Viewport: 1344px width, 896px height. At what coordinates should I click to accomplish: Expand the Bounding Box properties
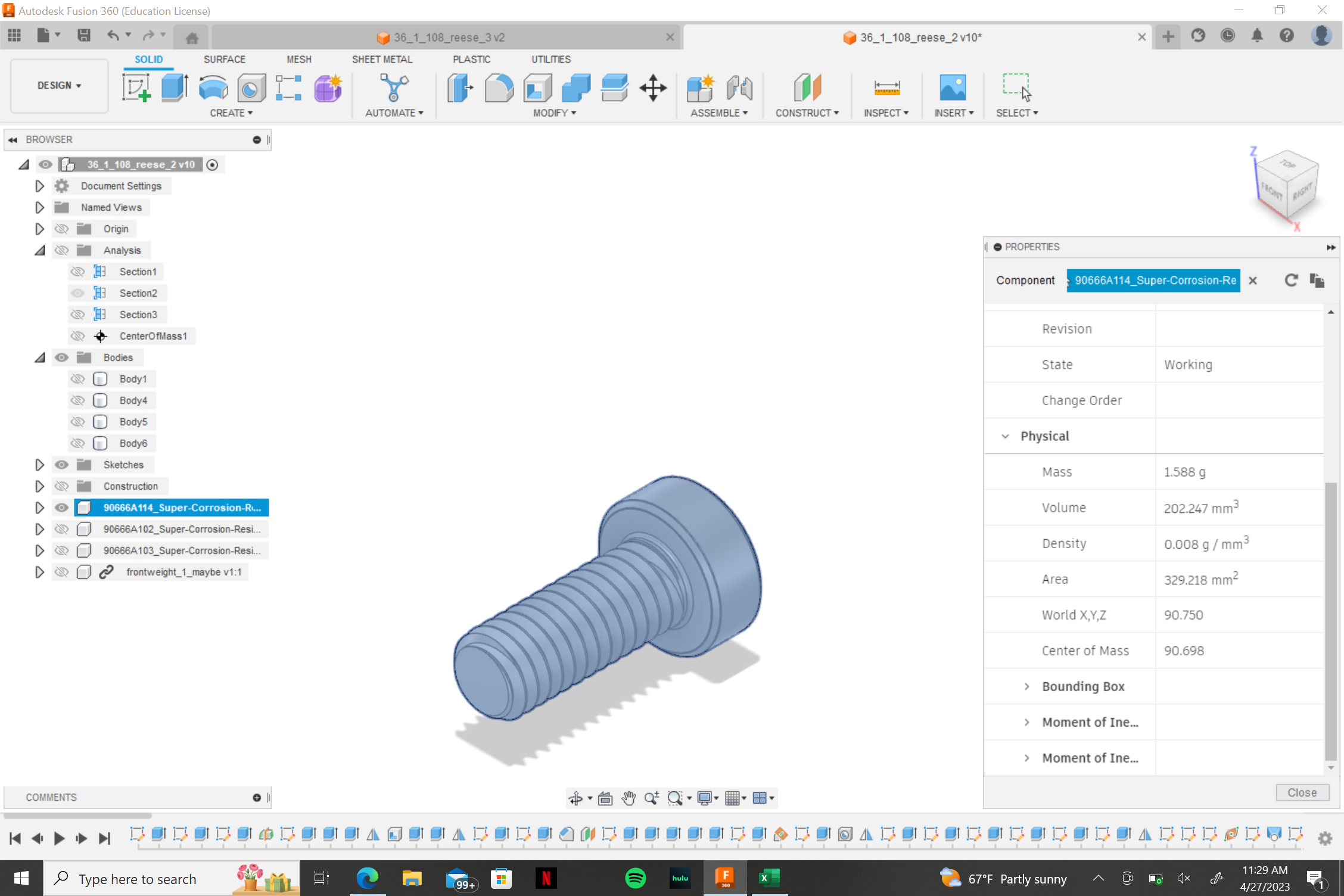[1026, 686]
